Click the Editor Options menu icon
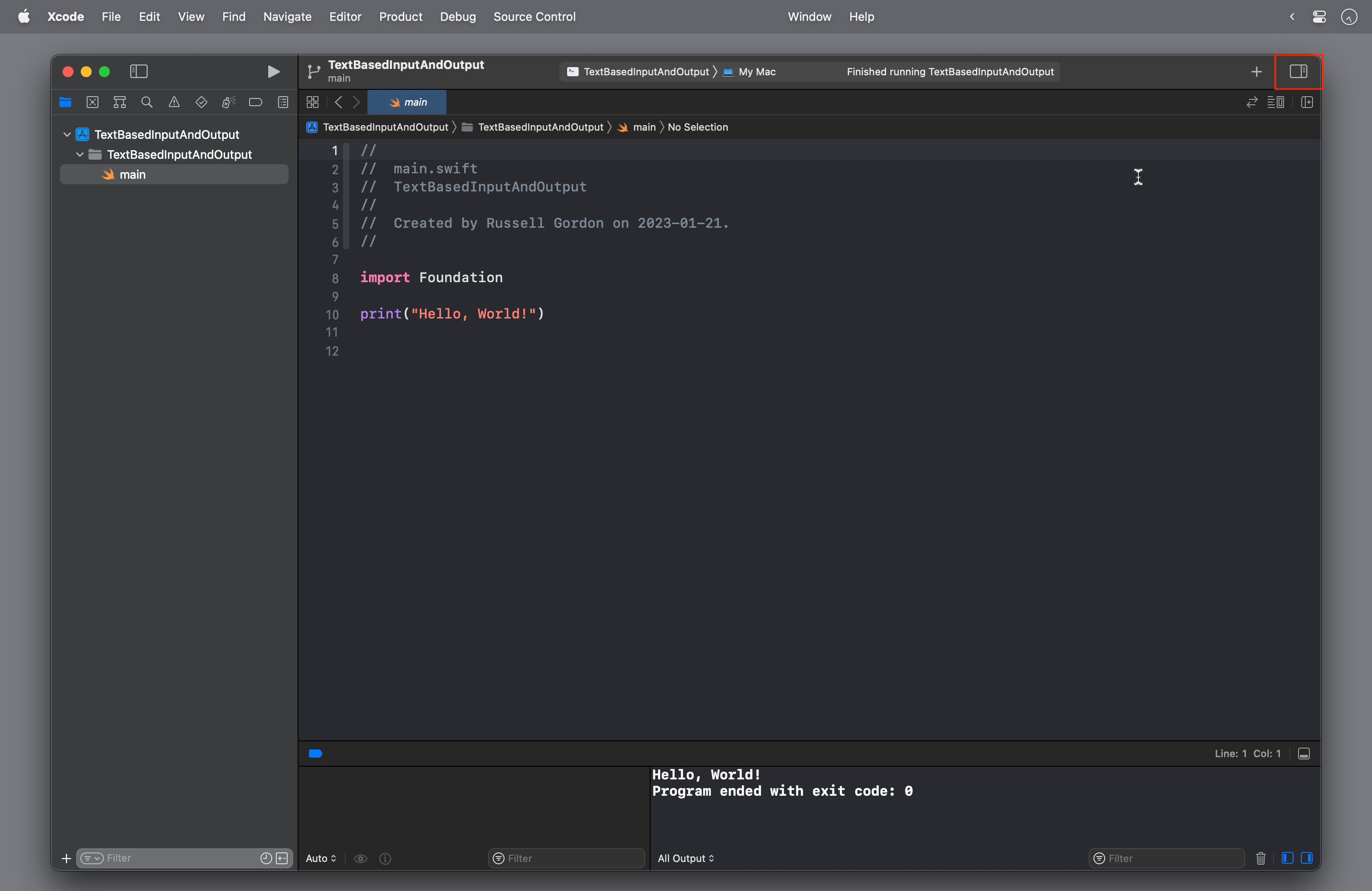1372x891 pixels. point(1280,102)
